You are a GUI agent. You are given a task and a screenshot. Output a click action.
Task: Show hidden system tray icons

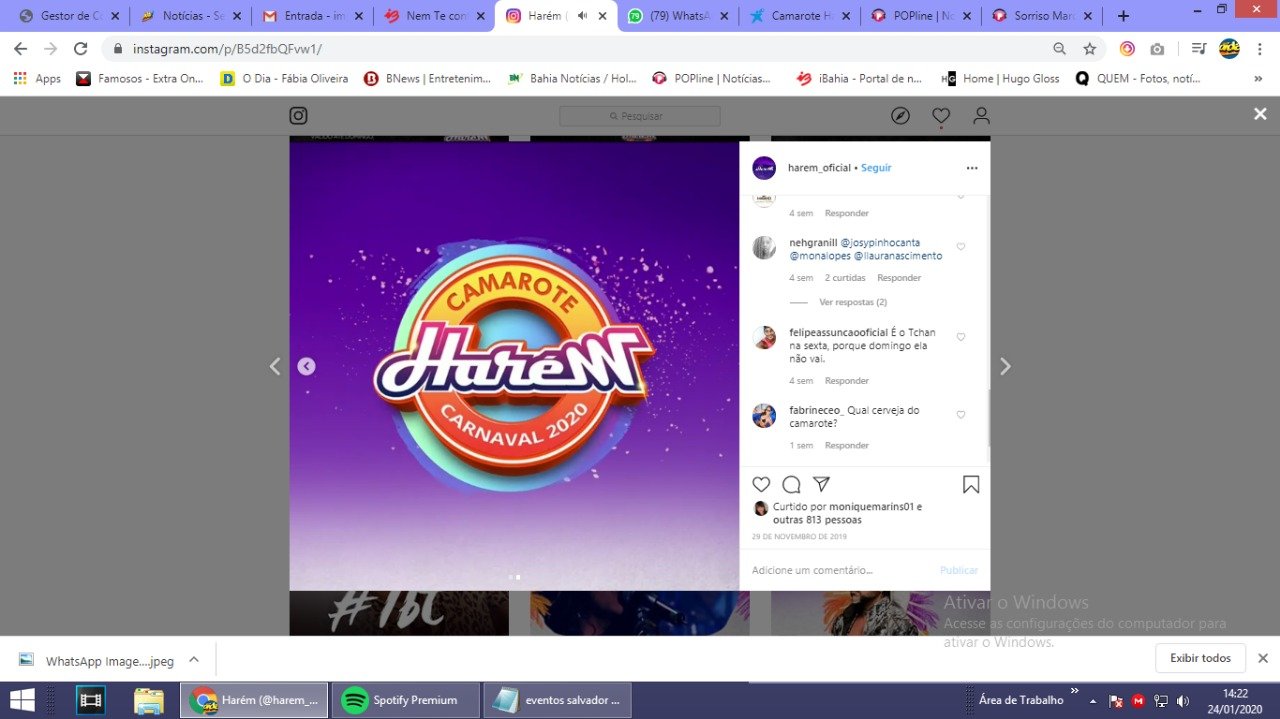tap(1093, 701)
